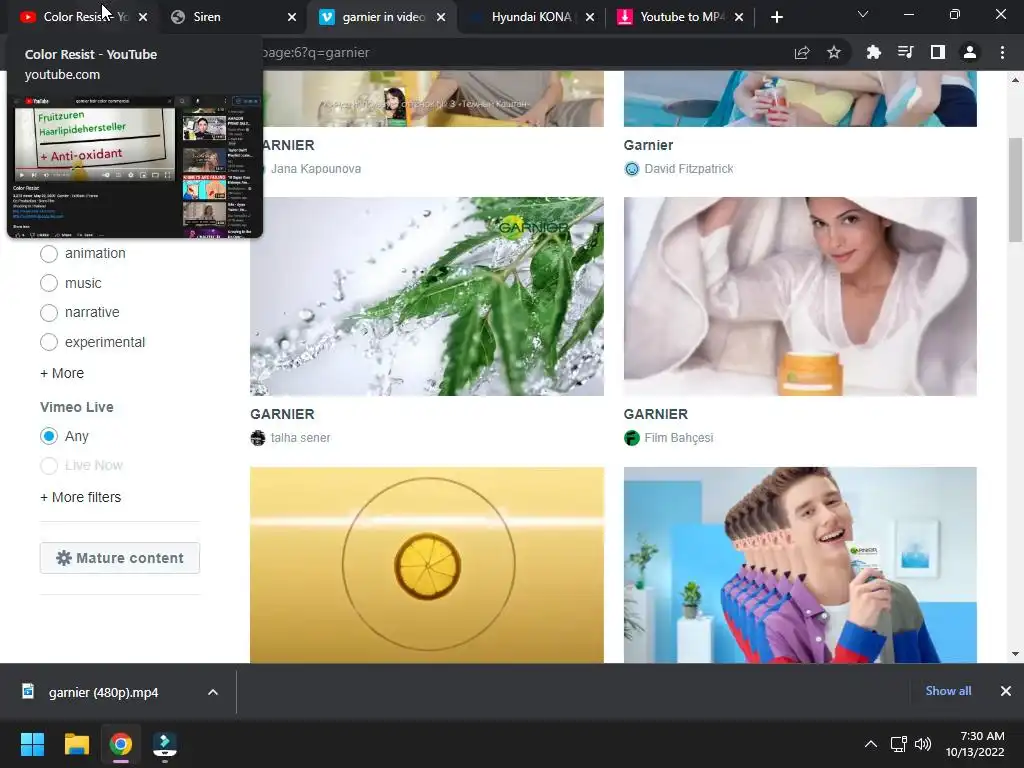This screenshot has width=1024, height=768.
Task: Open the Windows Start menu
Action: click(32, 744)
